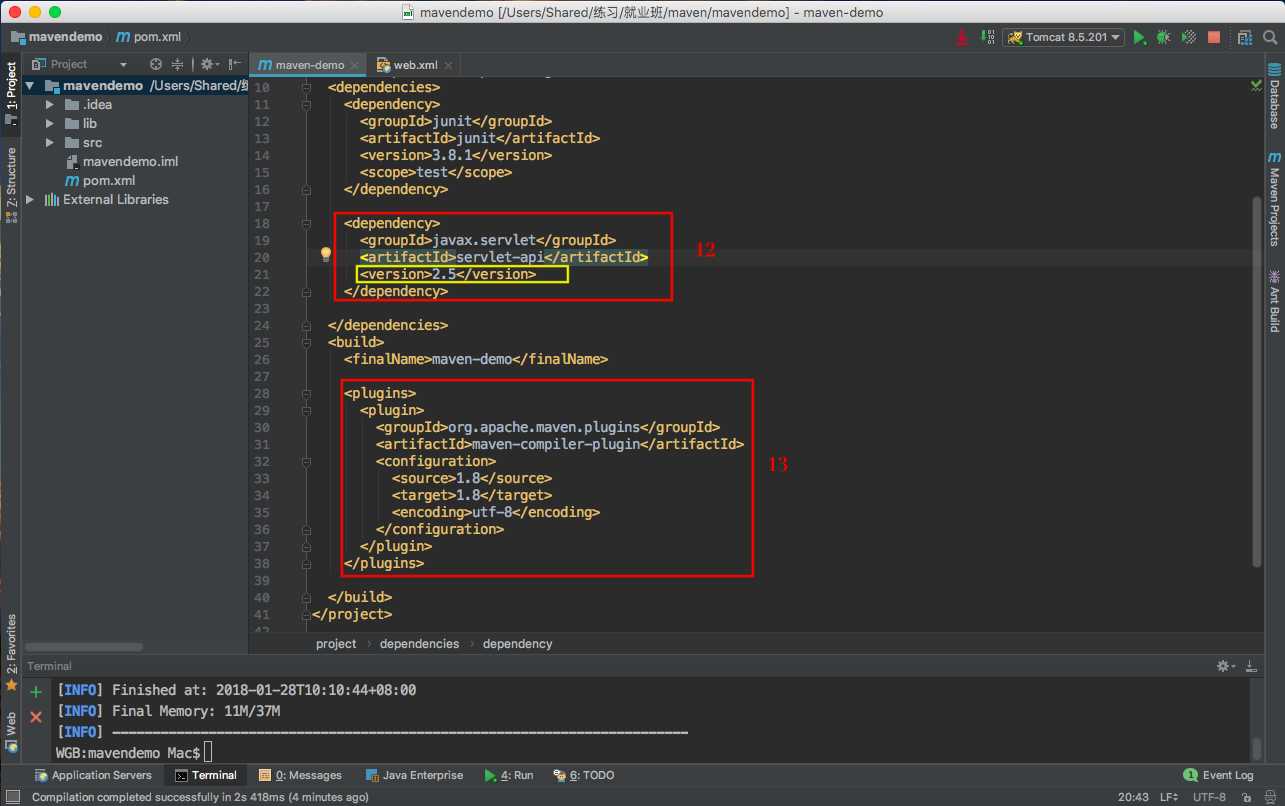Open Project Structure icon in toolbar

click(1244, 37)
